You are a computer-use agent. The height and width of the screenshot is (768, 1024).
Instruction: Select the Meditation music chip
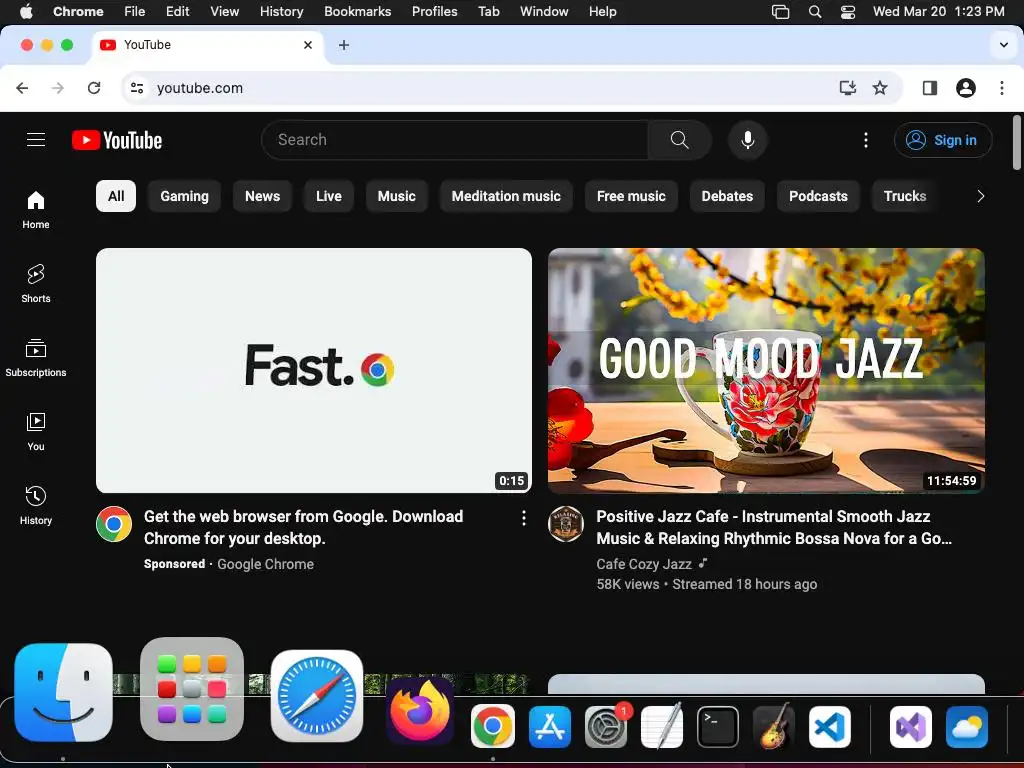pyautogui.click(x=506, y=196)
